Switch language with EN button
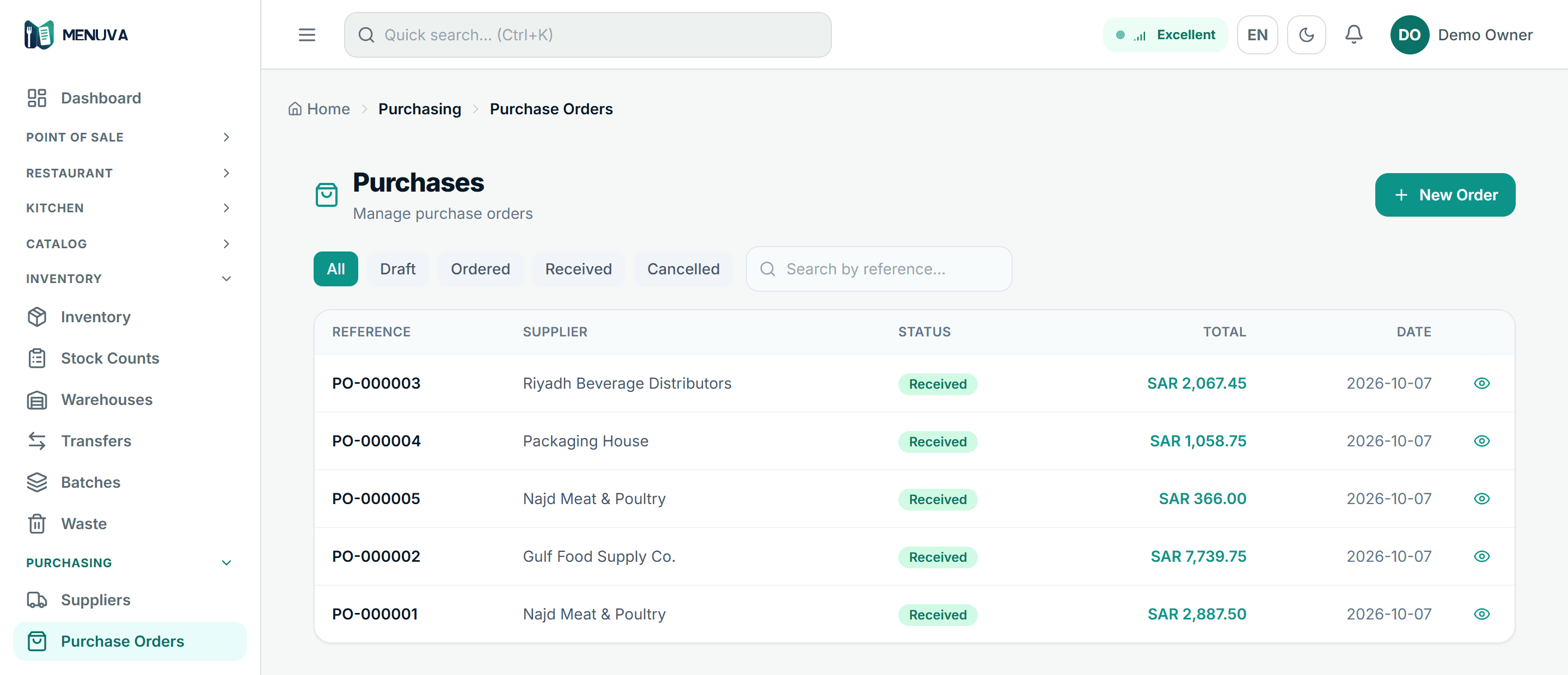 tap(1257, 35)
